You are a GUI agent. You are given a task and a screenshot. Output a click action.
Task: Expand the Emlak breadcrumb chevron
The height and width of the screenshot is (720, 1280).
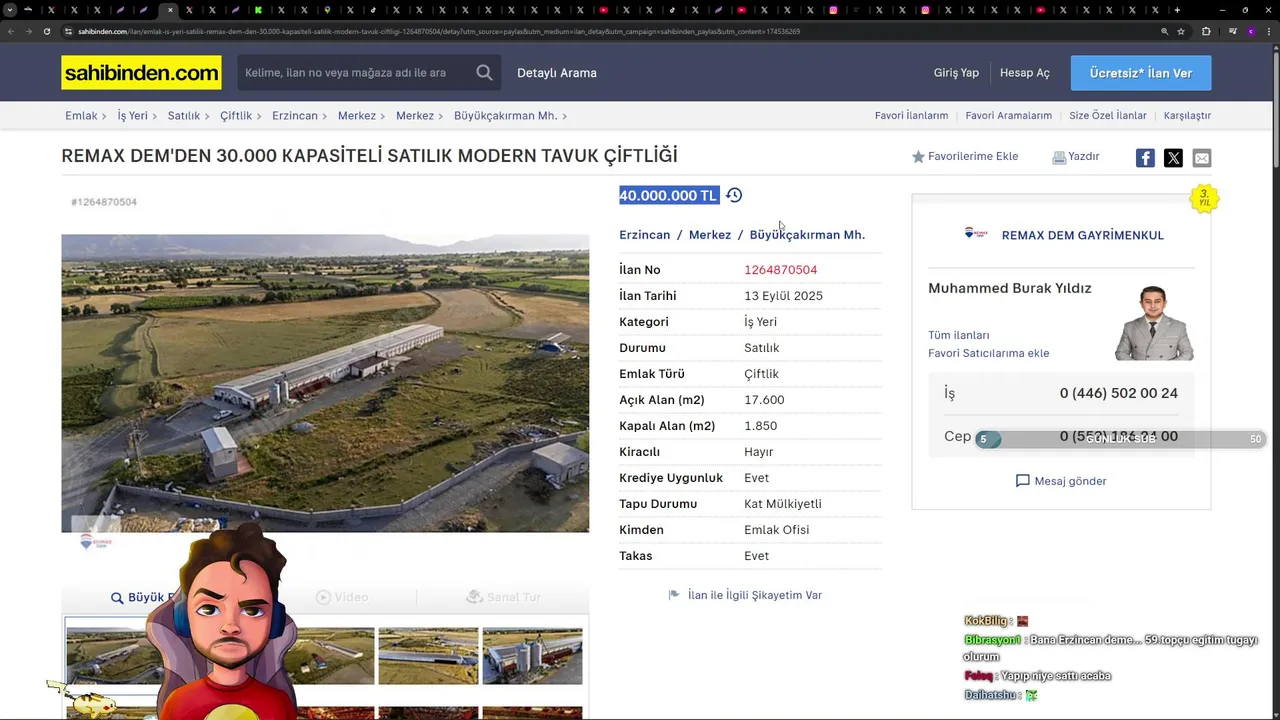pos(104,116)
